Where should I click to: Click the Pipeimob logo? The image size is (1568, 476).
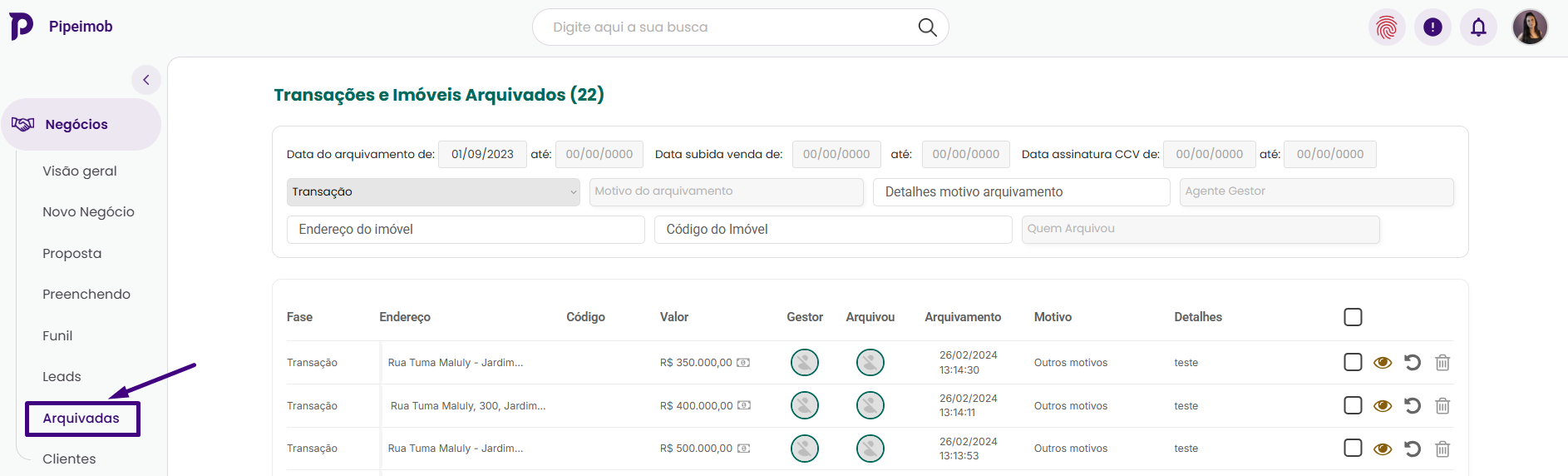click(22, 27)
